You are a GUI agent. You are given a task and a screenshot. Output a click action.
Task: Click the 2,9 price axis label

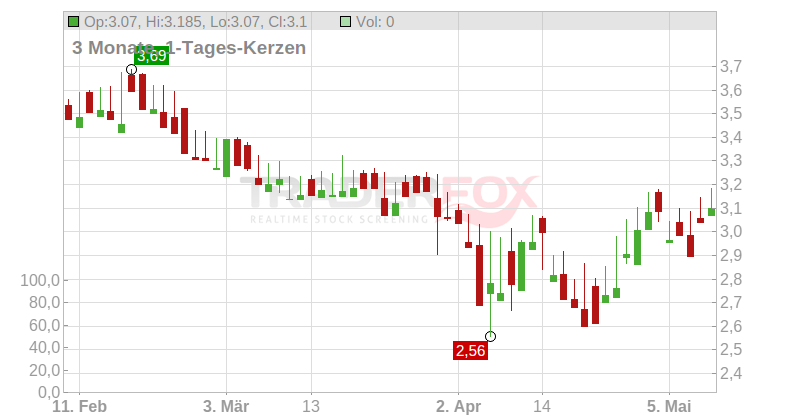pyautogui.click(x=731, y=255)
